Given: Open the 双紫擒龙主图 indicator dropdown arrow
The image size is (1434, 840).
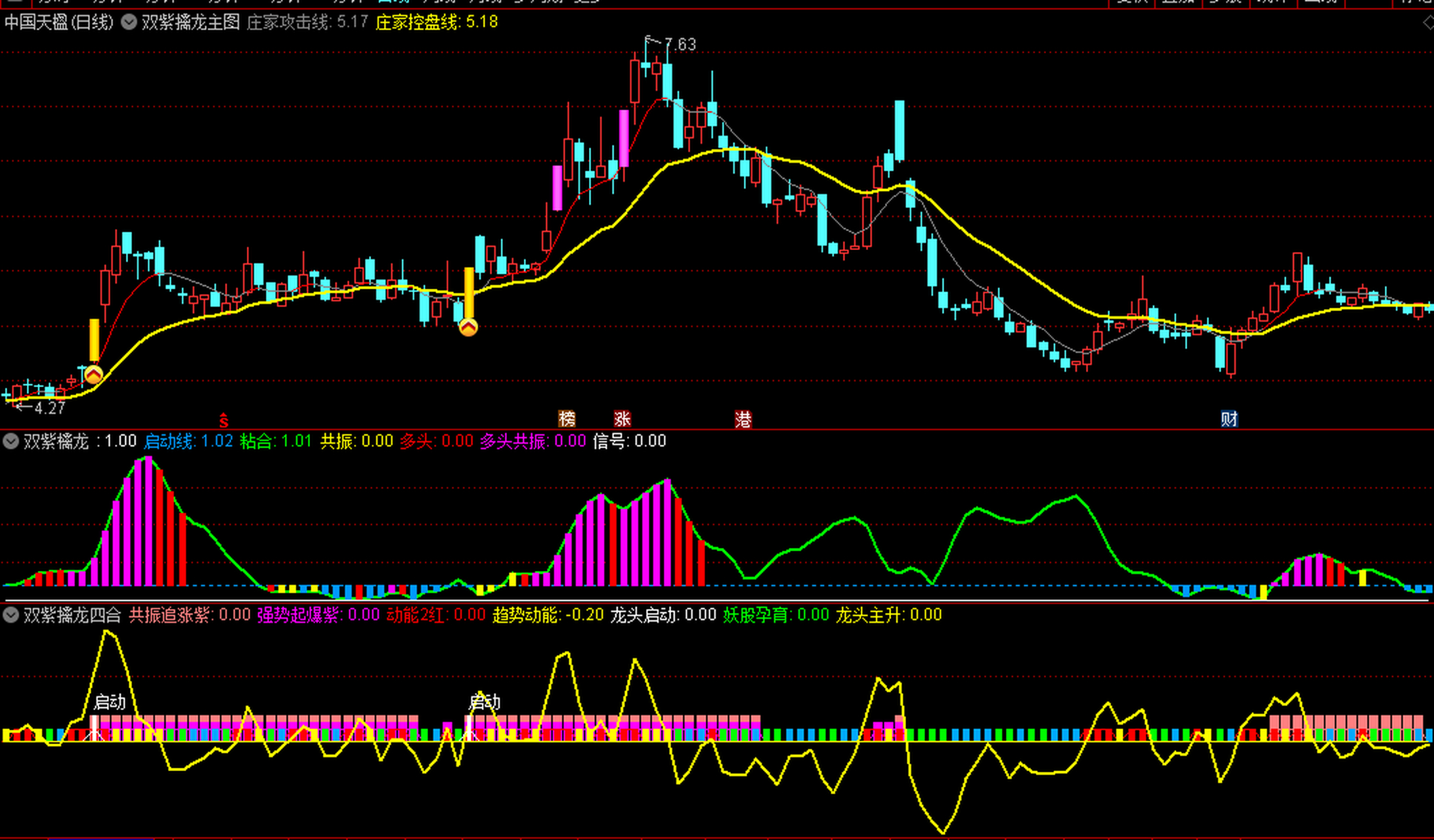Looking at the screenshot, I should coord(129,22).
